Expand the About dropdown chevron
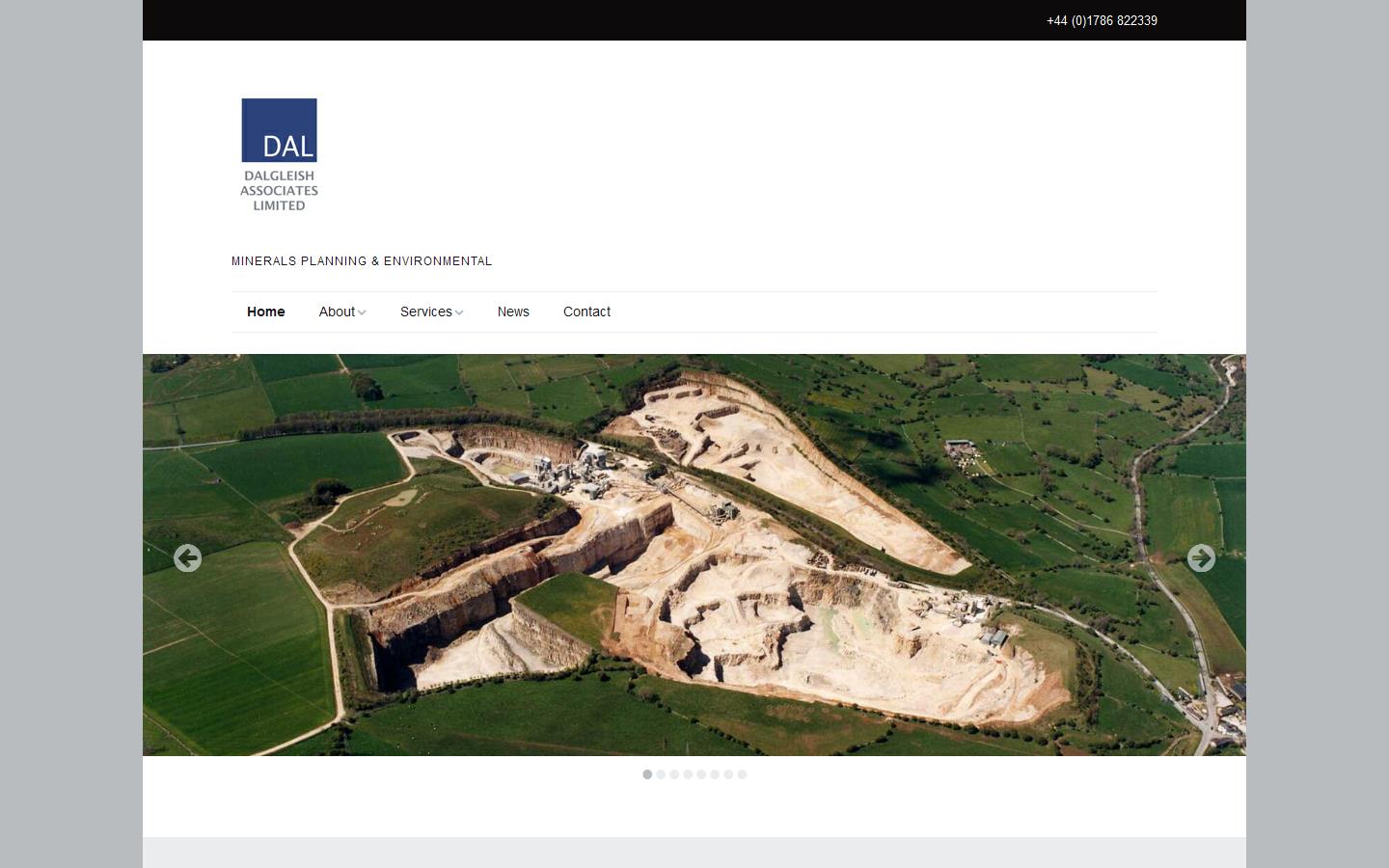The width and height of the screenshot is (1389, 868). coord(362,312)
